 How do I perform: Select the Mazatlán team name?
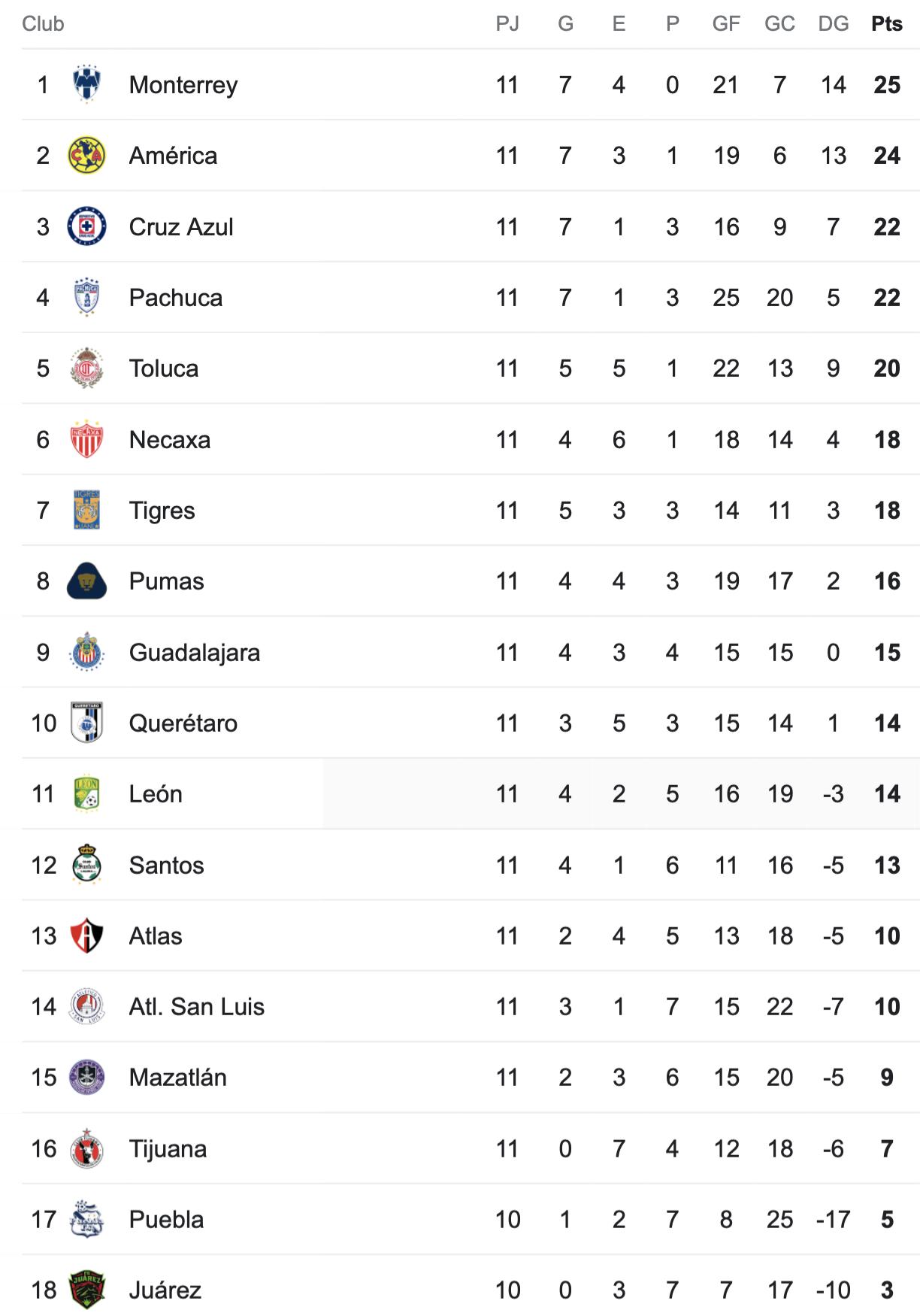(177, 1078)
